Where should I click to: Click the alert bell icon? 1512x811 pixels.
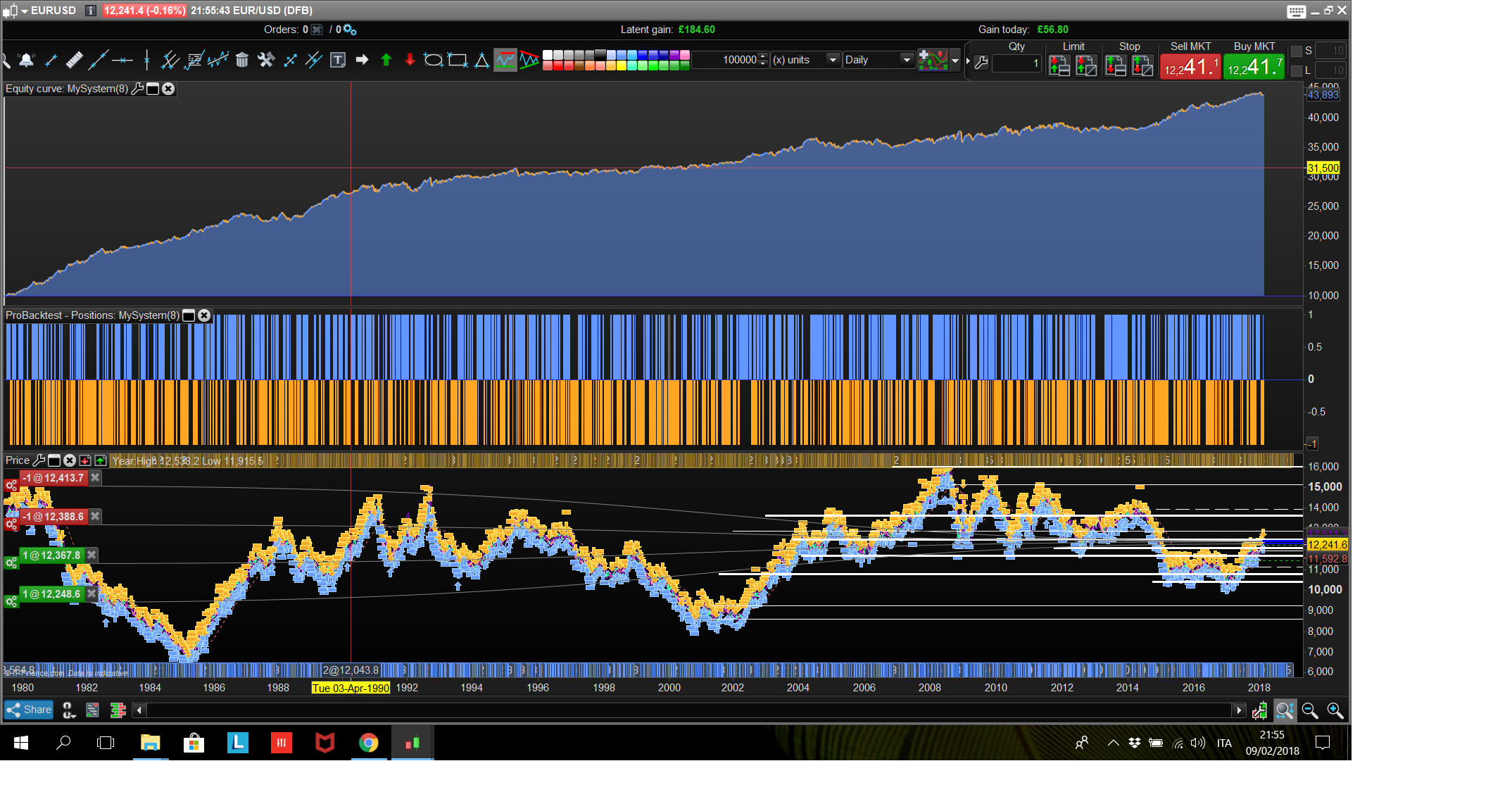pos(27,61)
